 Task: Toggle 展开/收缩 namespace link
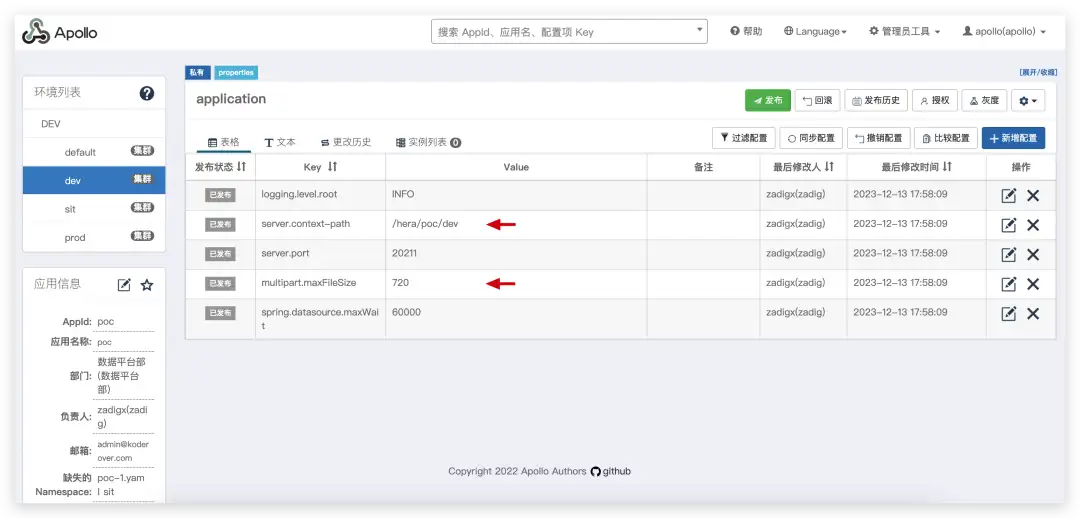coord(1038,72)
